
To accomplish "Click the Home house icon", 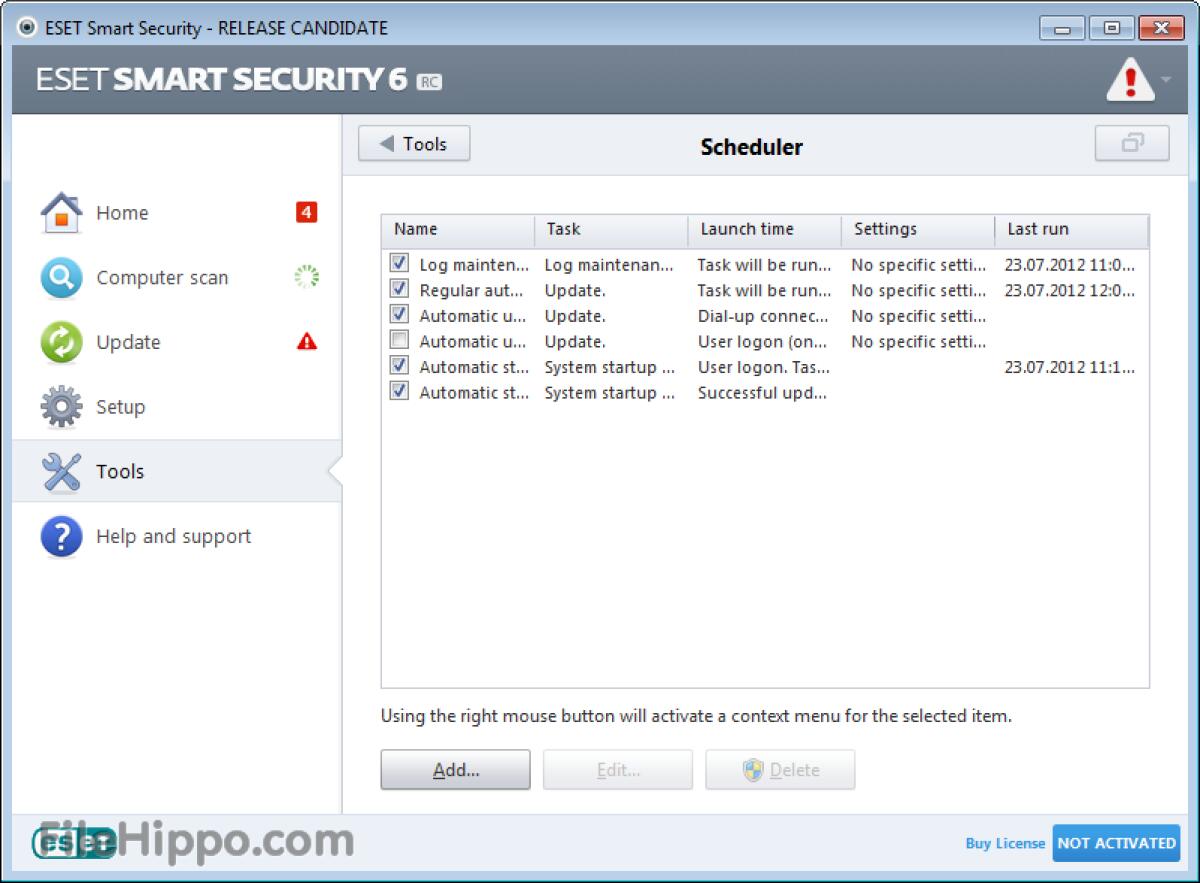I will point(61,213).
